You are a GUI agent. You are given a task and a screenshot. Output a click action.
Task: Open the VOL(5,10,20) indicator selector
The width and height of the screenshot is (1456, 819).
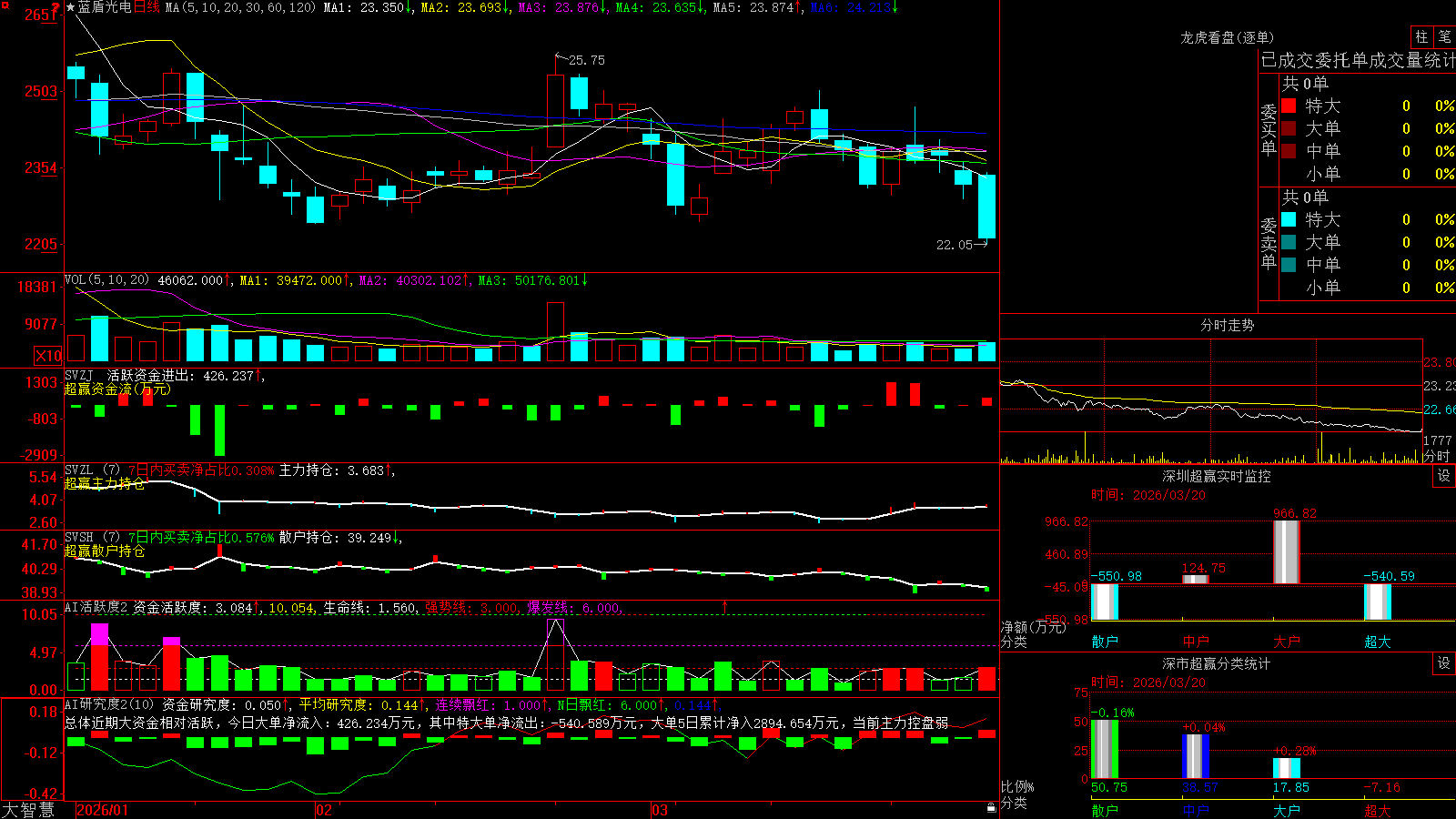(x=107, y=280)
